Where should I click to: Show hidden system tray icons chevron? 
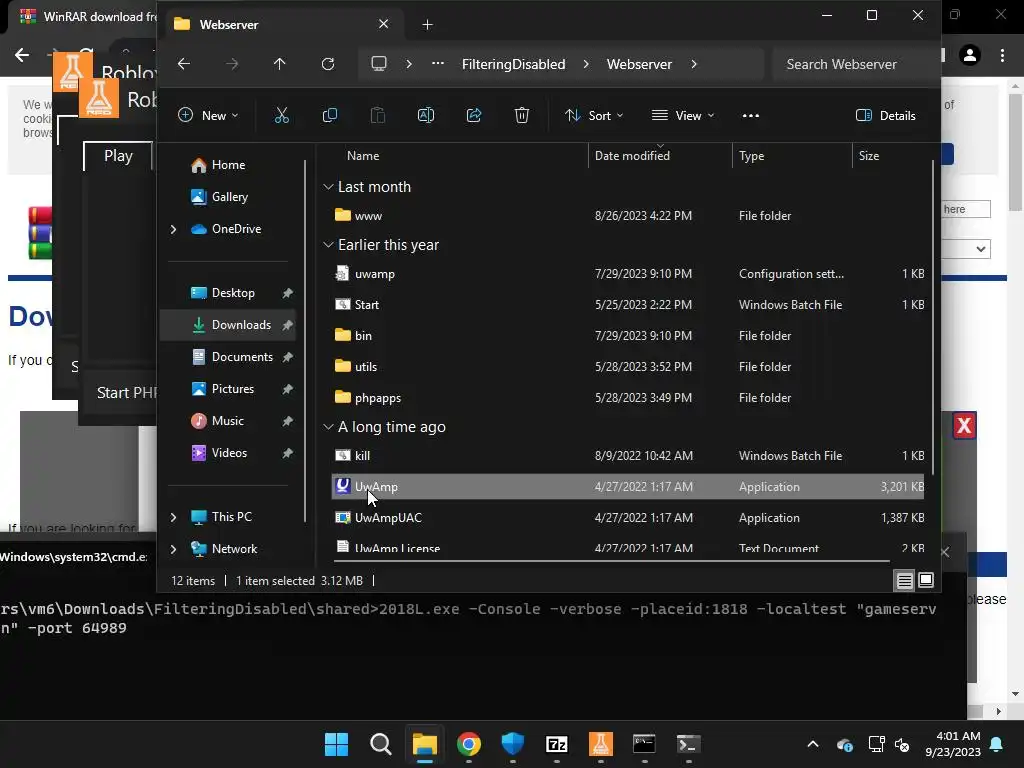[813, 744]
